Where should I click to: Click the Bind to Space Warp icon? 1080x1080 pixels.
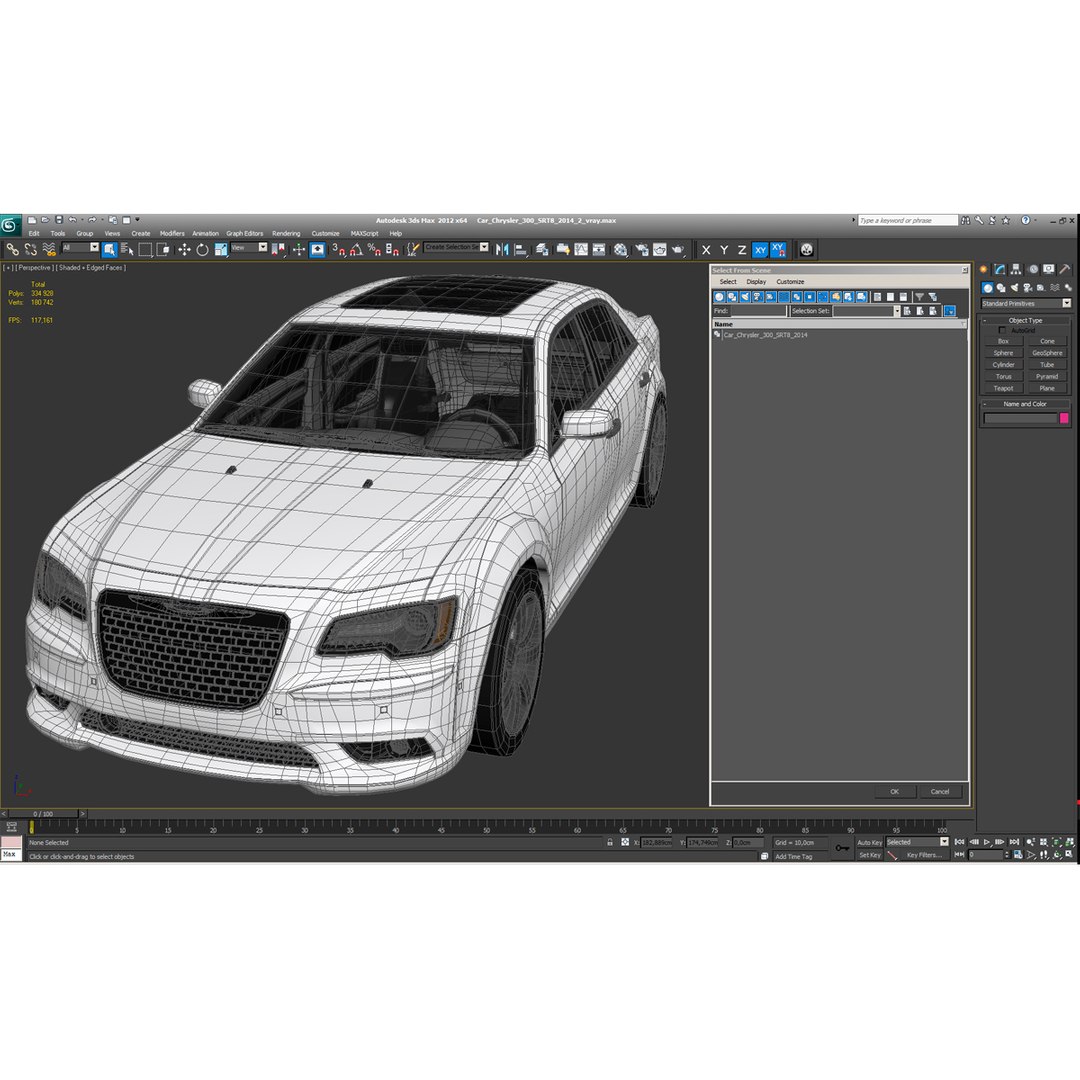pos(48,249)
